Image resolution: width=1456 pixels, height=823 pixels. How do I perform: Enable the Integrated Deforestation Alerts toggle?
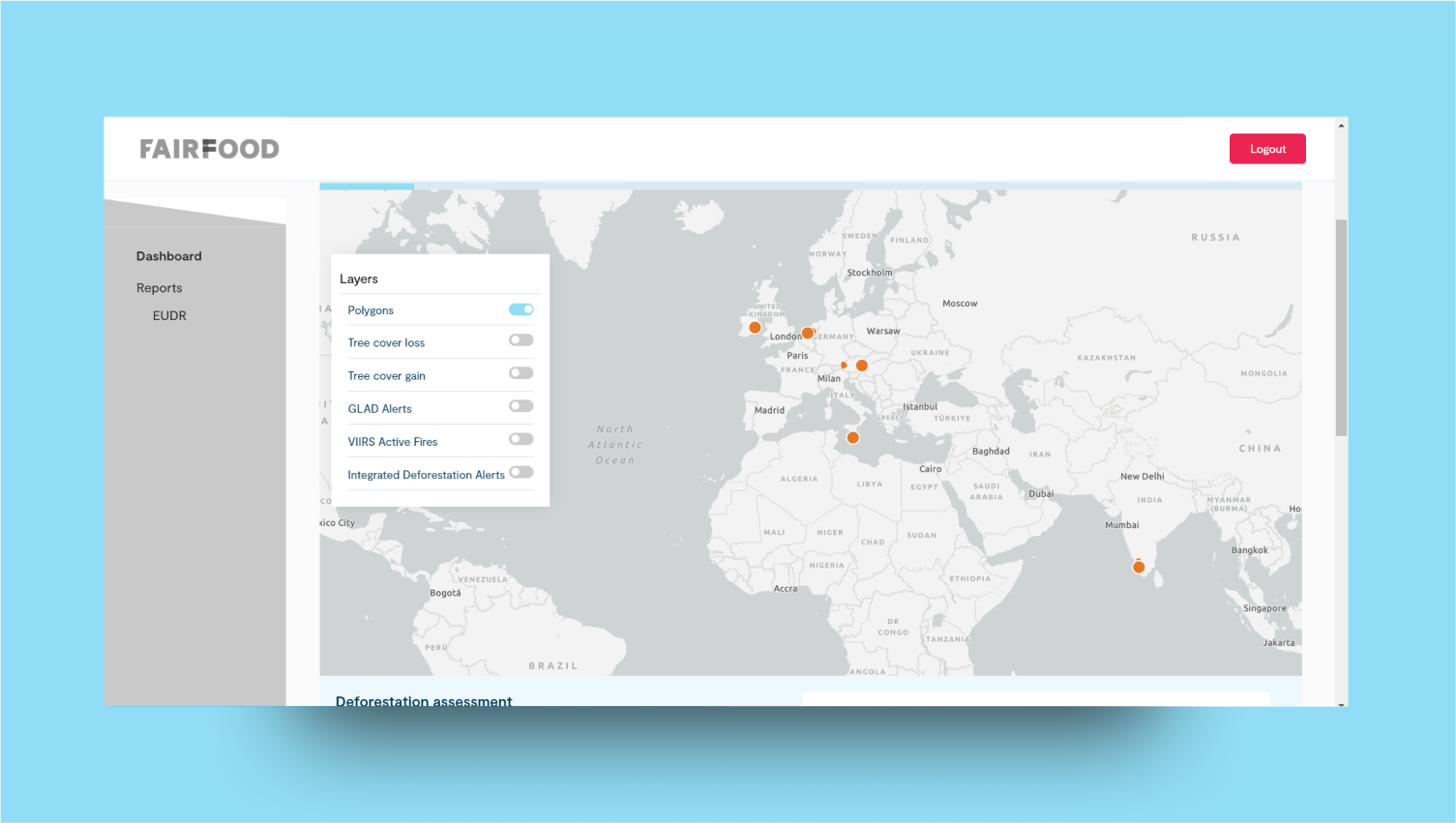(x=521, y=472)
